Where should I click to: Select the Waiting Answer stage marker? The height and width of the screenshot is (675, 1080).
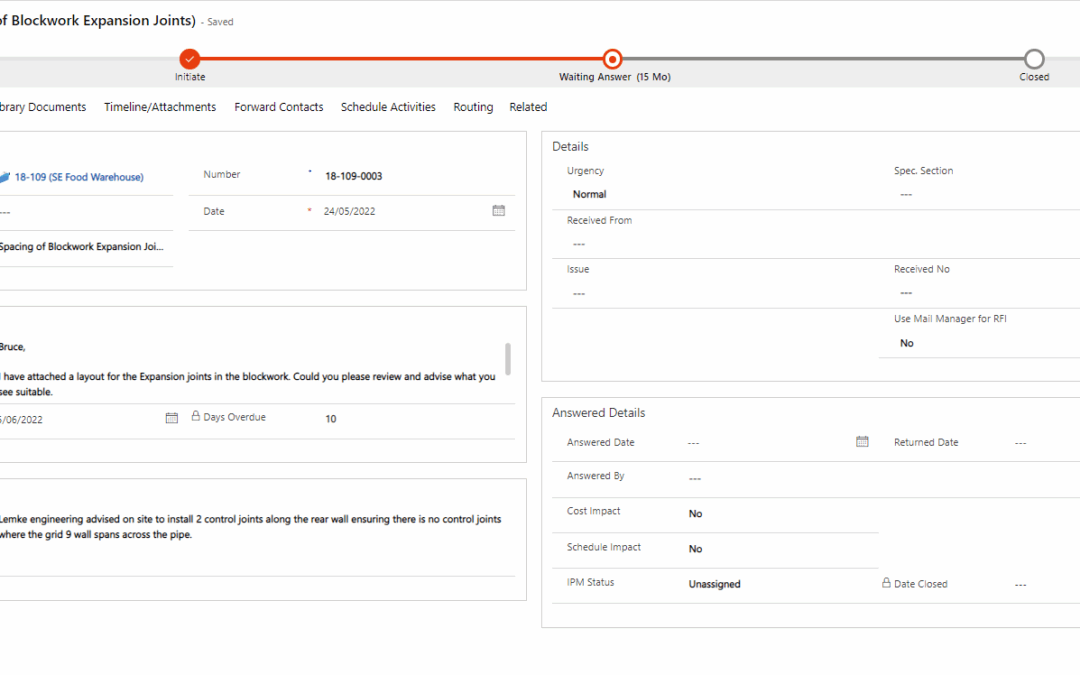[612, 59]
